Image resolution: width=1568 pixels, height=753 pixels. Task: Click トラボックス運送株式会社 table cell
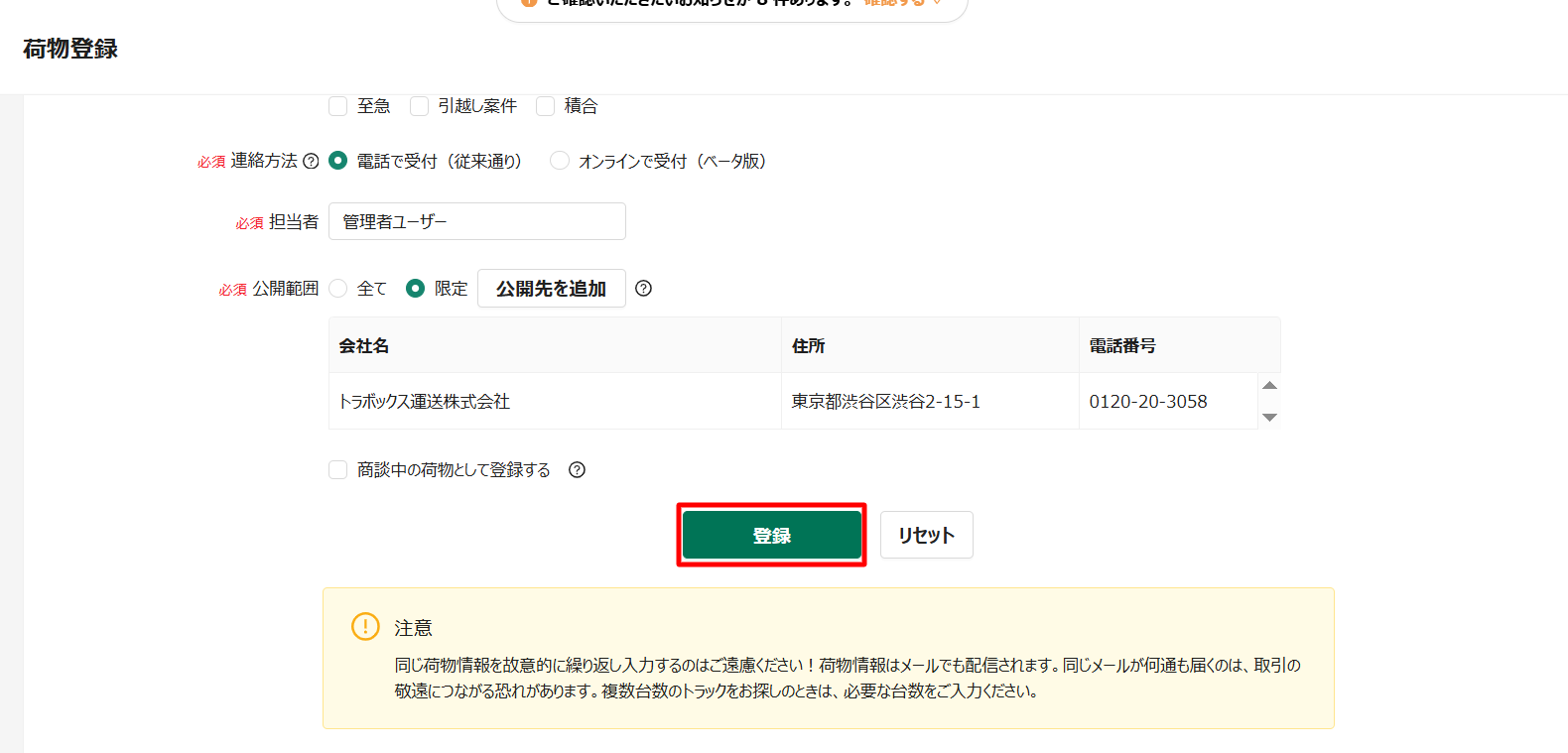pos(555,401)
